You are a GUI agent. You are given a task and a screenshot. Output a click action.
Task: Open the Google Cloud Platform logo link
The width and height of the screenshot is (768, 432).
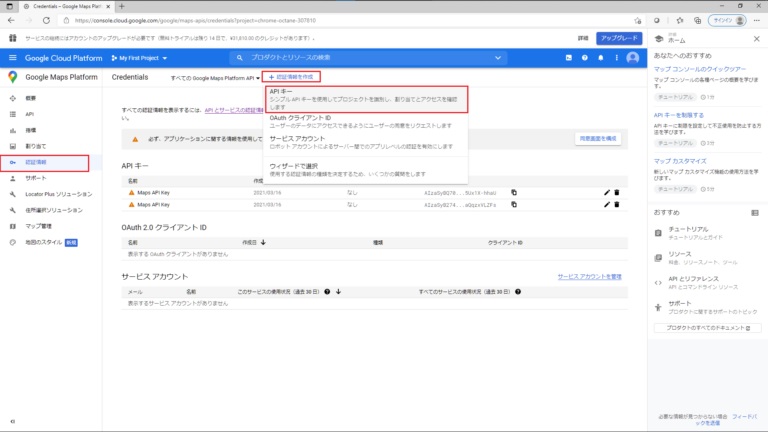(x=64, y=58)
